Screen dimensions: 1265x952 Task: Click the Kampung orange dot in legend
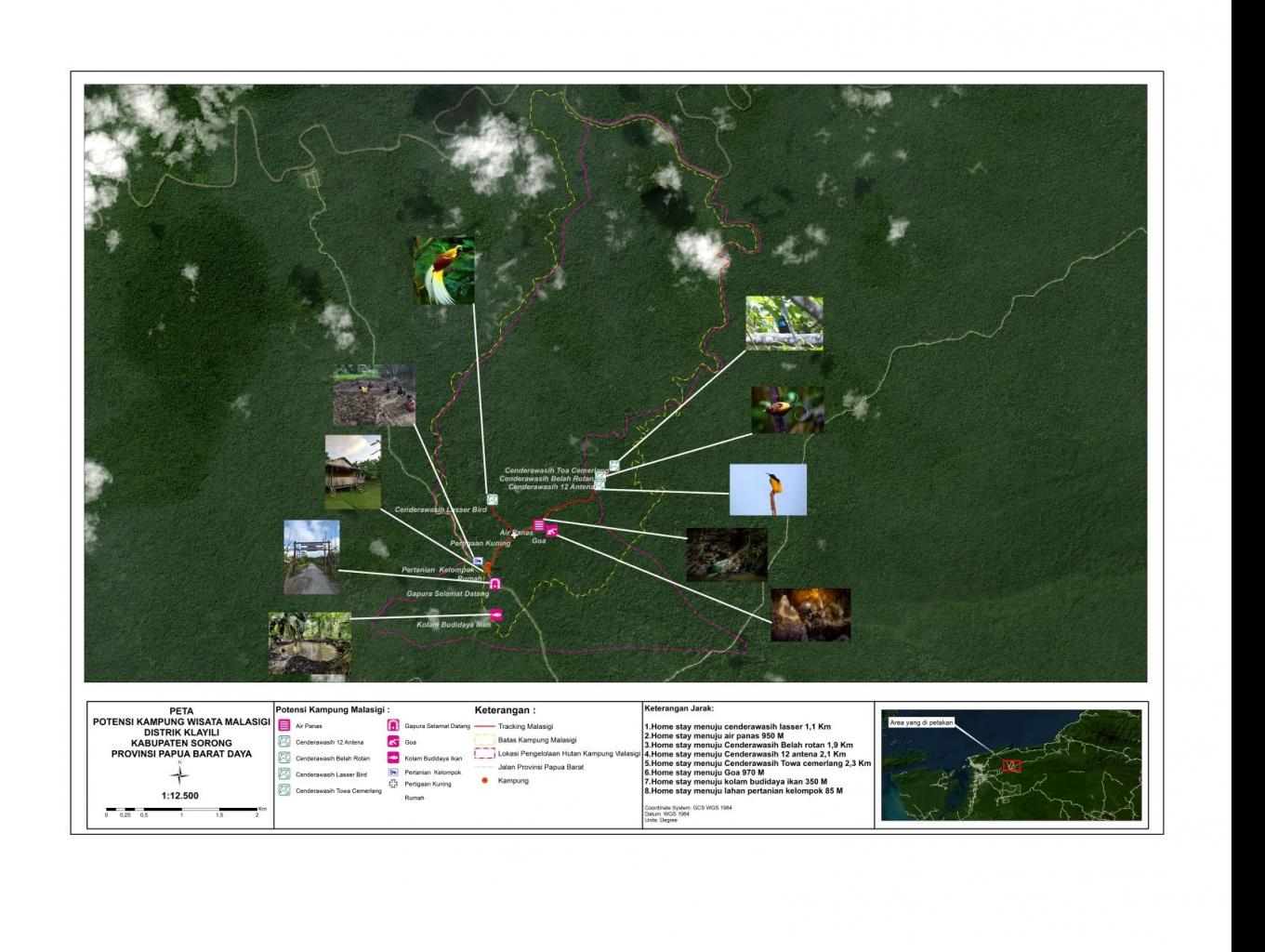coord(484,781)
